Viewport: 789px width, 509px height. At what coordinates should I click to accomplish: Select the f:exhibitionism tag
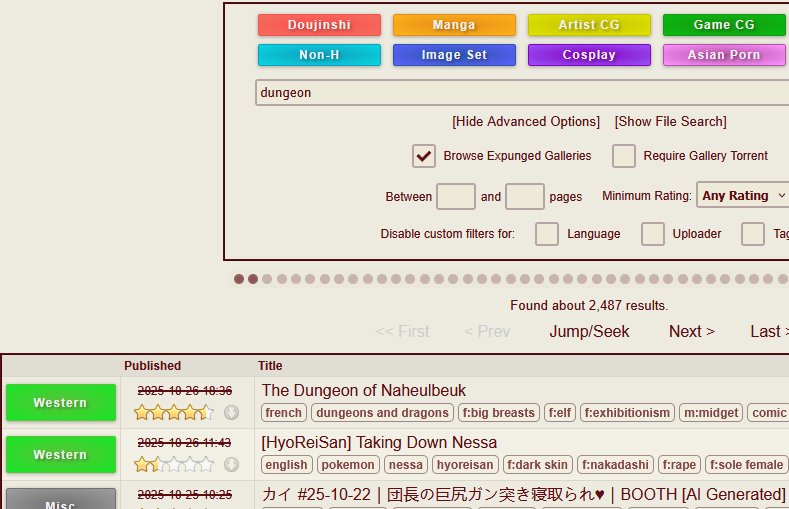pos(627,412)
